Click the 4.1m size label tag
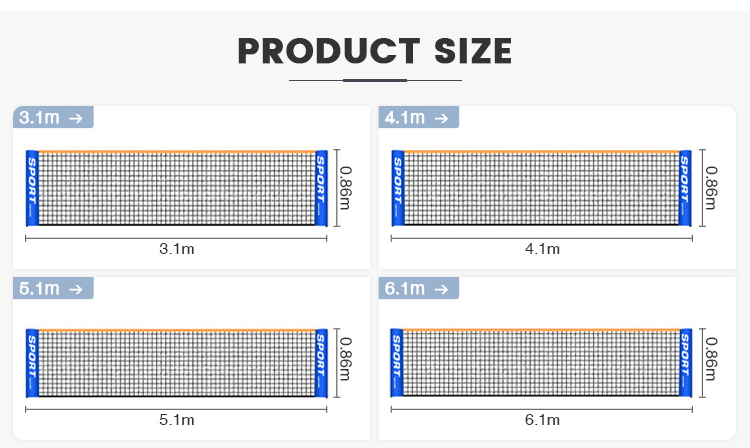 pyautogui.click(x=419, y=117)
